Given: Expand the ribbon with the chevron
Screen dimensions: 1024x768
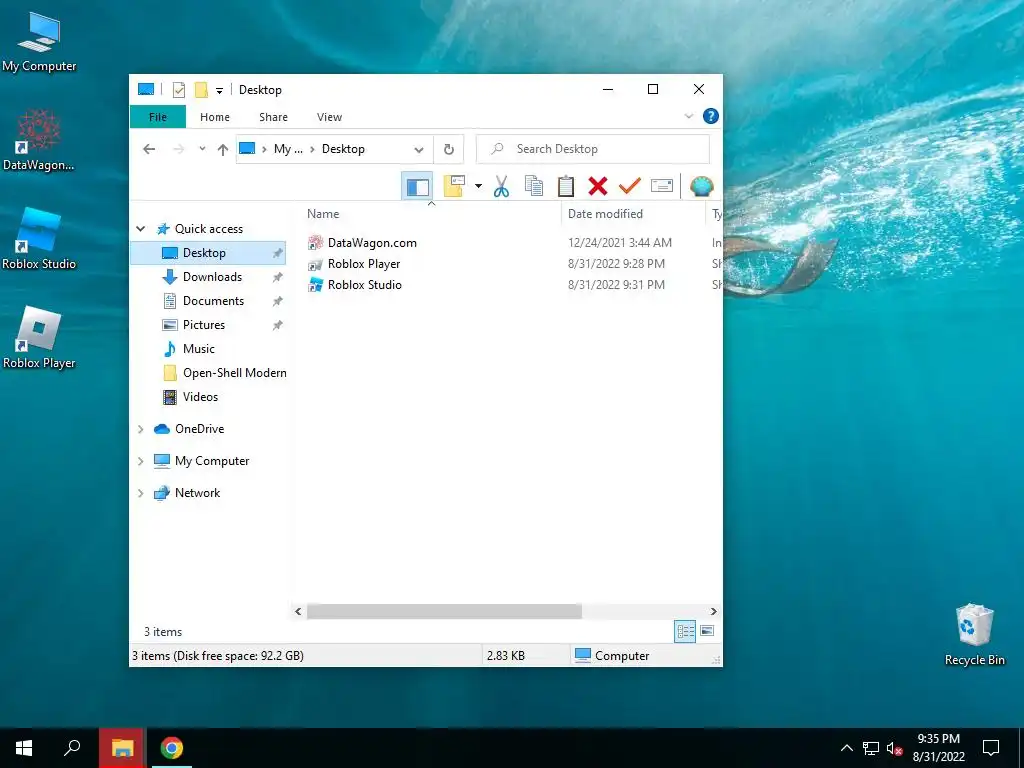Looking at the screenshot, I should coord(688,116).
